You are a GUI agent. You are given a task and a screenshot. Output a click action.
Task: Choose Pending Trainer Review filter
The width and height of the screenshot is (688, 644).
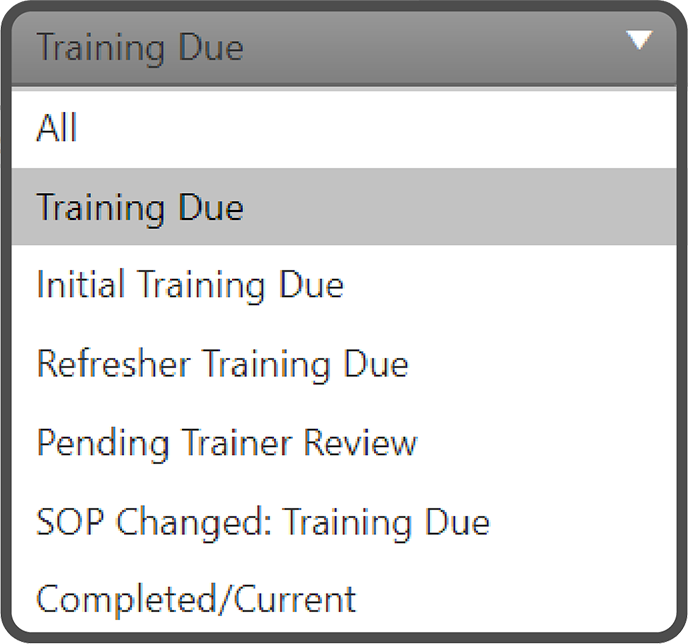tap(226, 442)
